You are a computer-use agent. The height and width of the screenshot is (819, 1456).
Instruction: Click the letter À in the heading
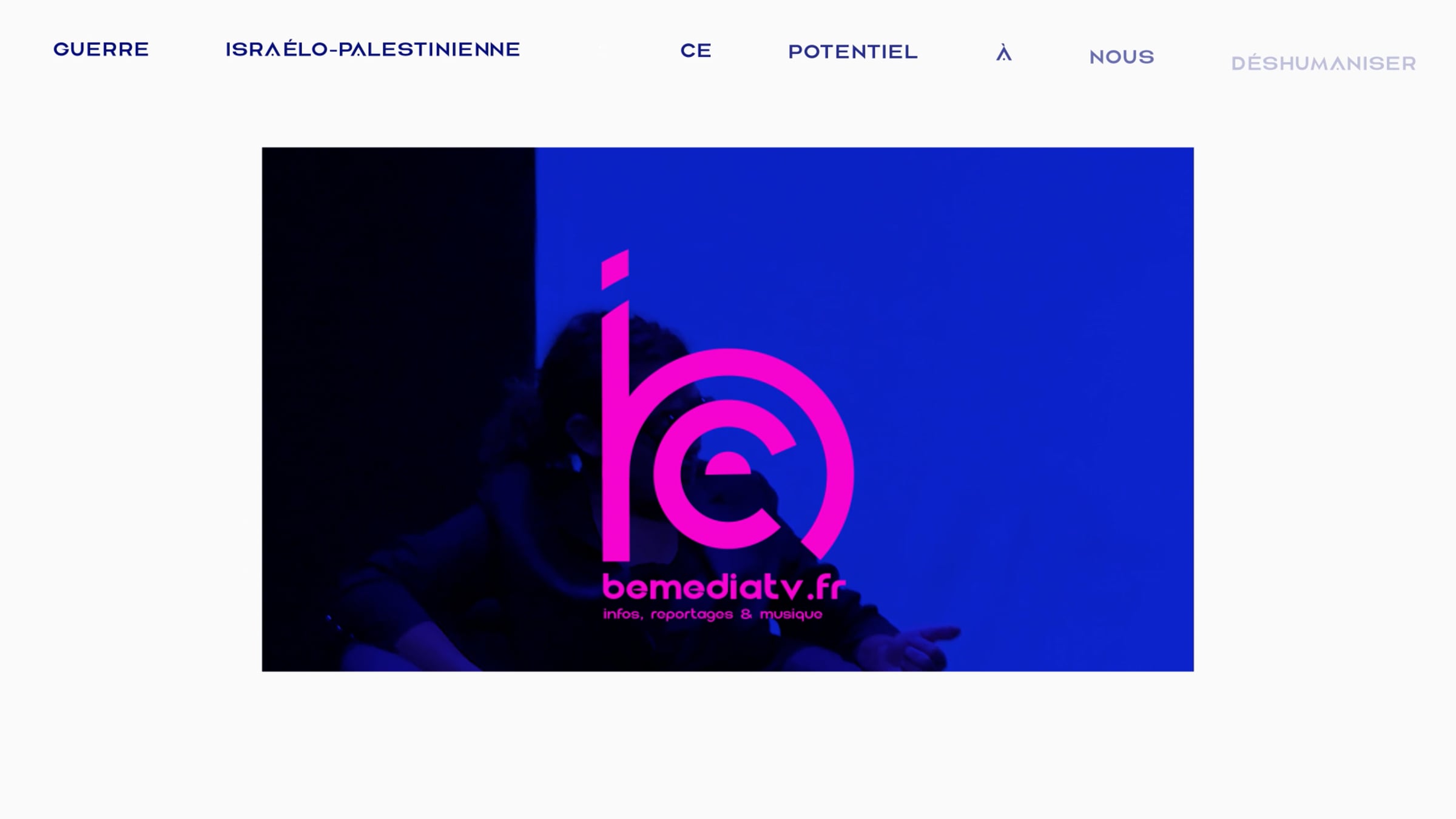(x=1004, y=53)
